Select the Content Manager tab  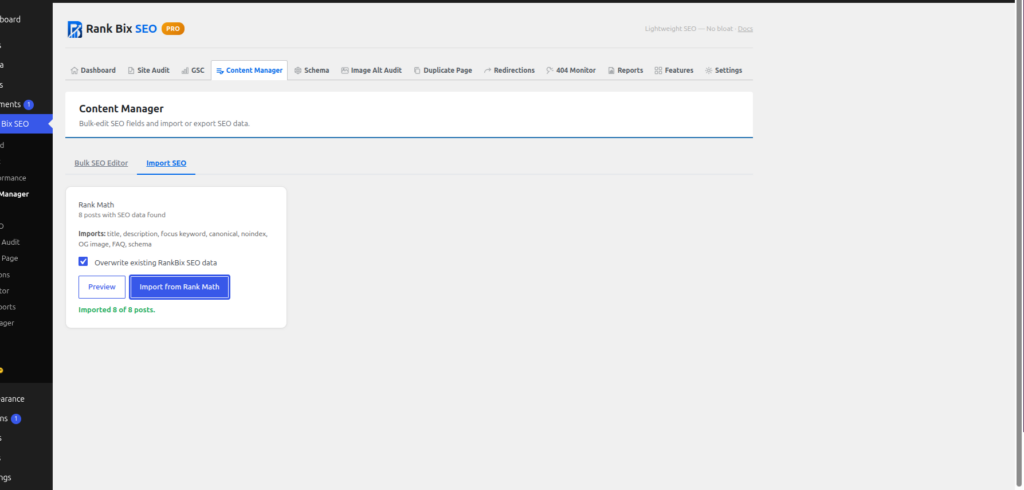click(x=249, y=71)
